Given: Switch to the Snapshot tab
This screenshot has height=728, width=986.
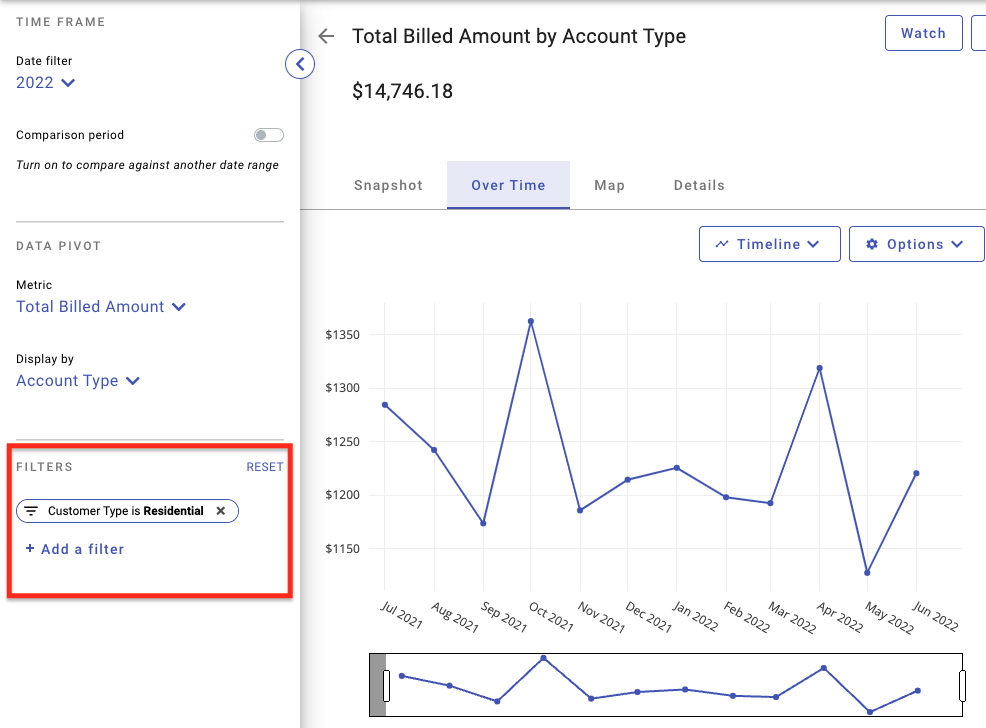Looking at the screenshot, I should [x=387, y=185].
